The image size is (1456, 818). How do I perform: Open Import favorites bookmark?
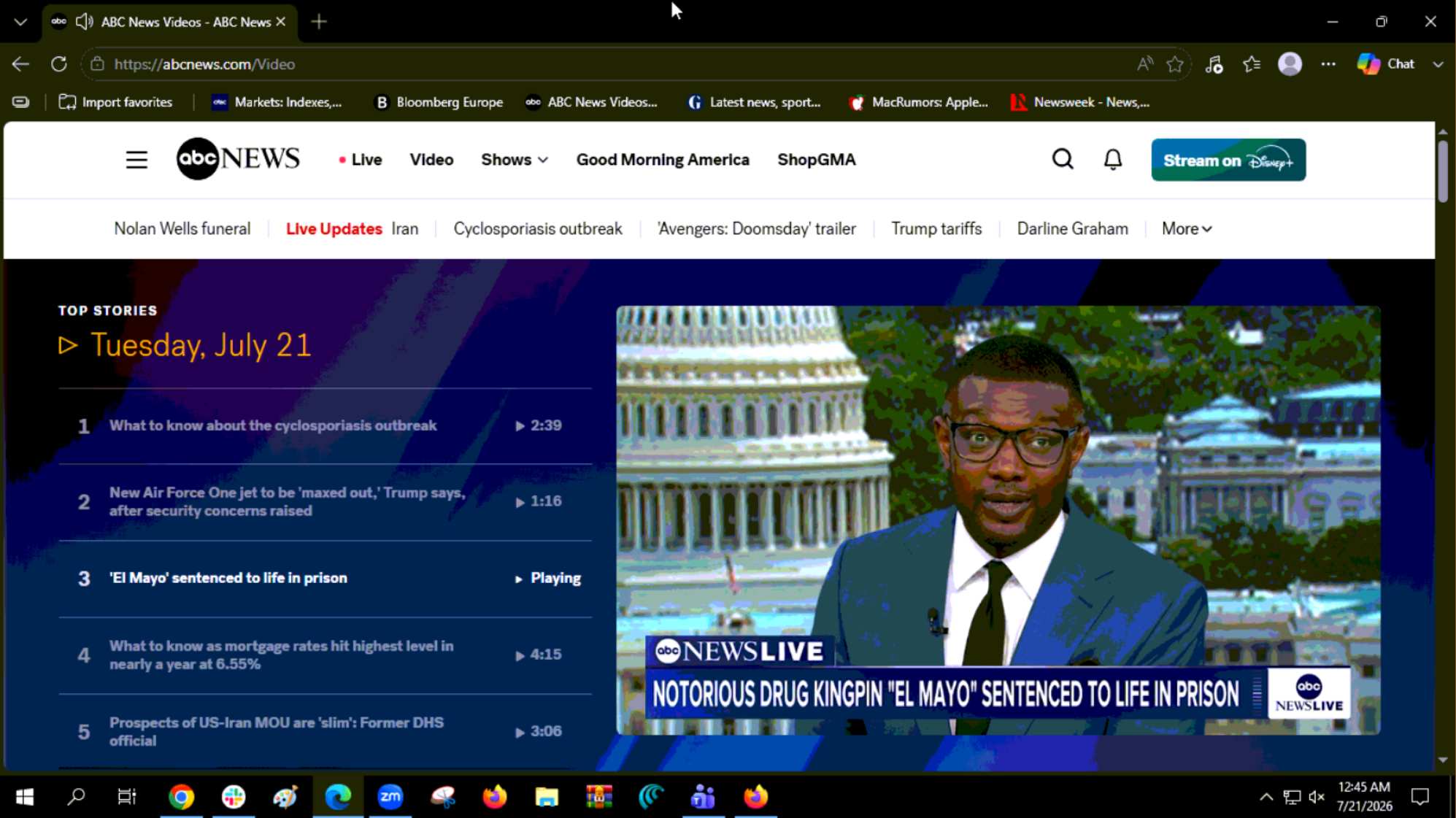[115, 102]
